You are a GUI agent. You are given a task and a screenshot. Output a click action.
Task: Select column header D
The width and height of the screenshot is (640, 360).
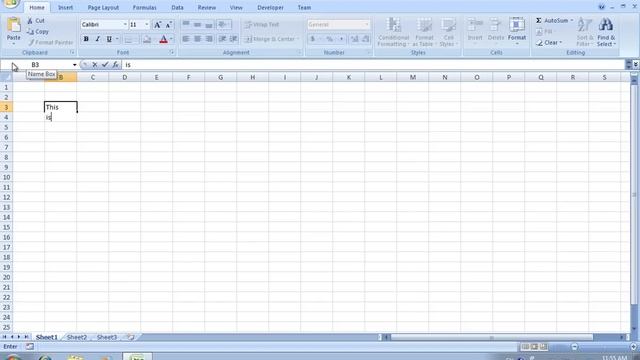point(124,77)
